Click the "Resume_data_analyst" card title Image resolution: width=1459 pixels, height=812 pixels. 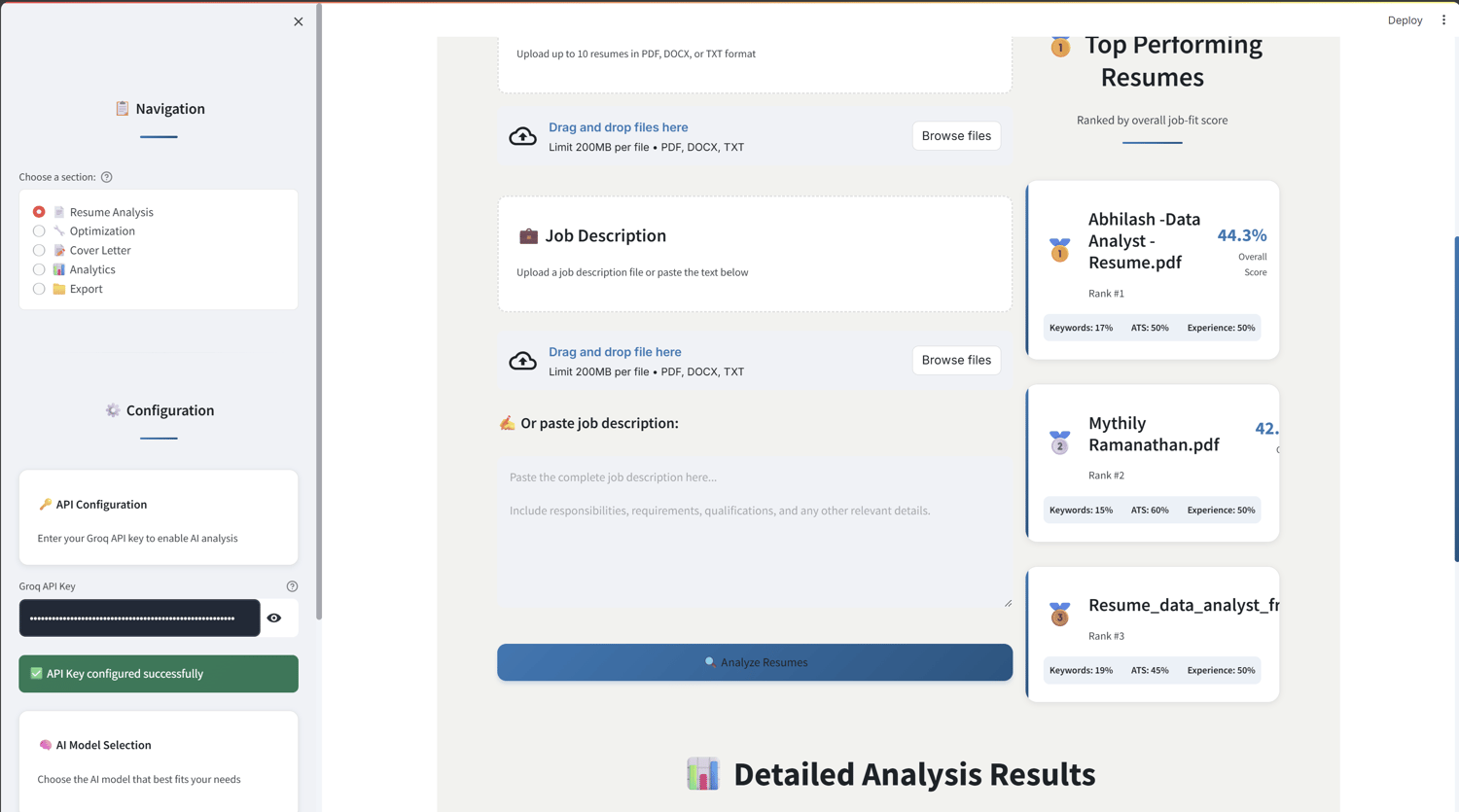coord(1184,605)
